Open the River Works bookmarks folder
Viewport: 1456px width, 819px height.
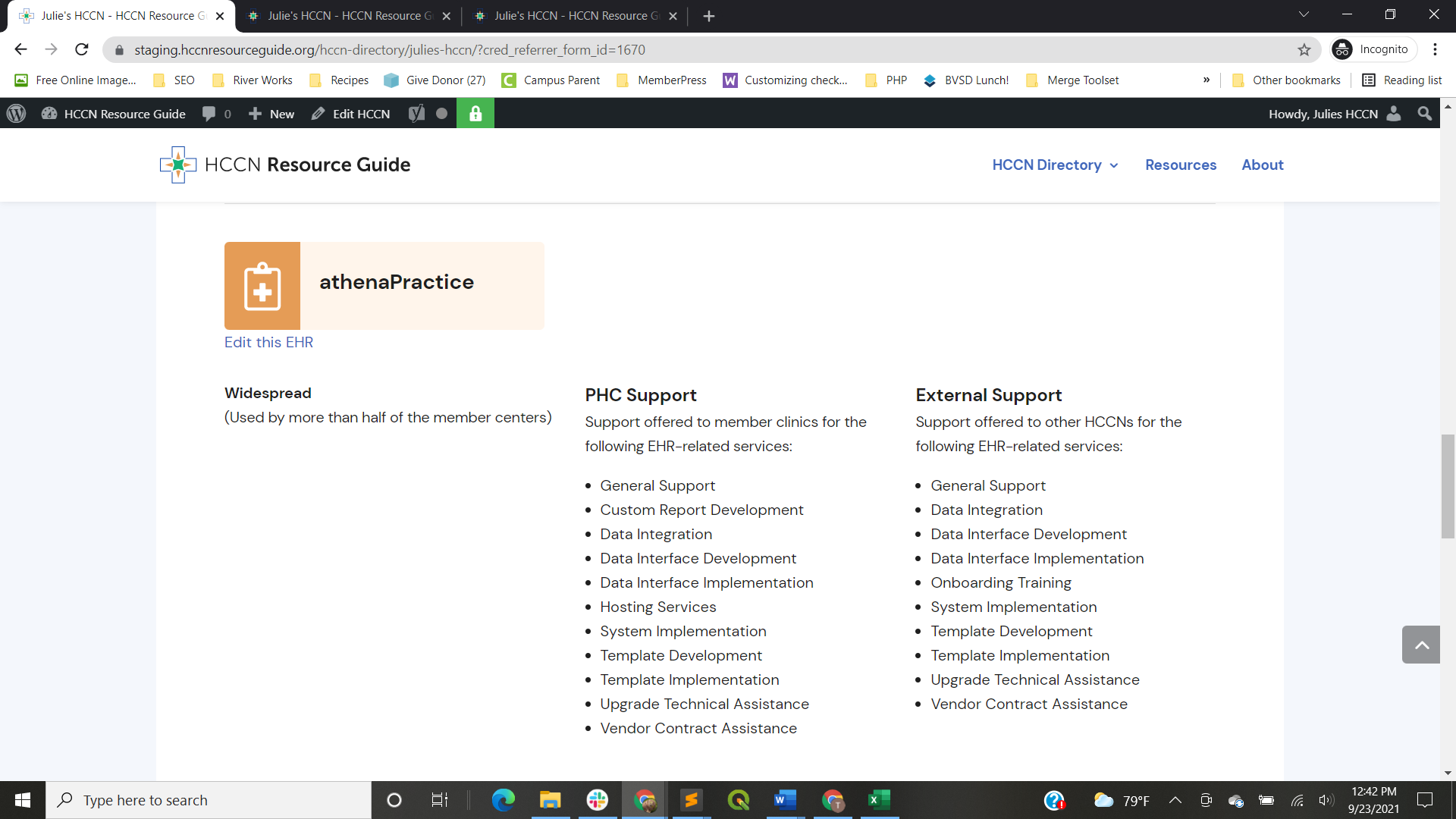(x=253, y=80)
